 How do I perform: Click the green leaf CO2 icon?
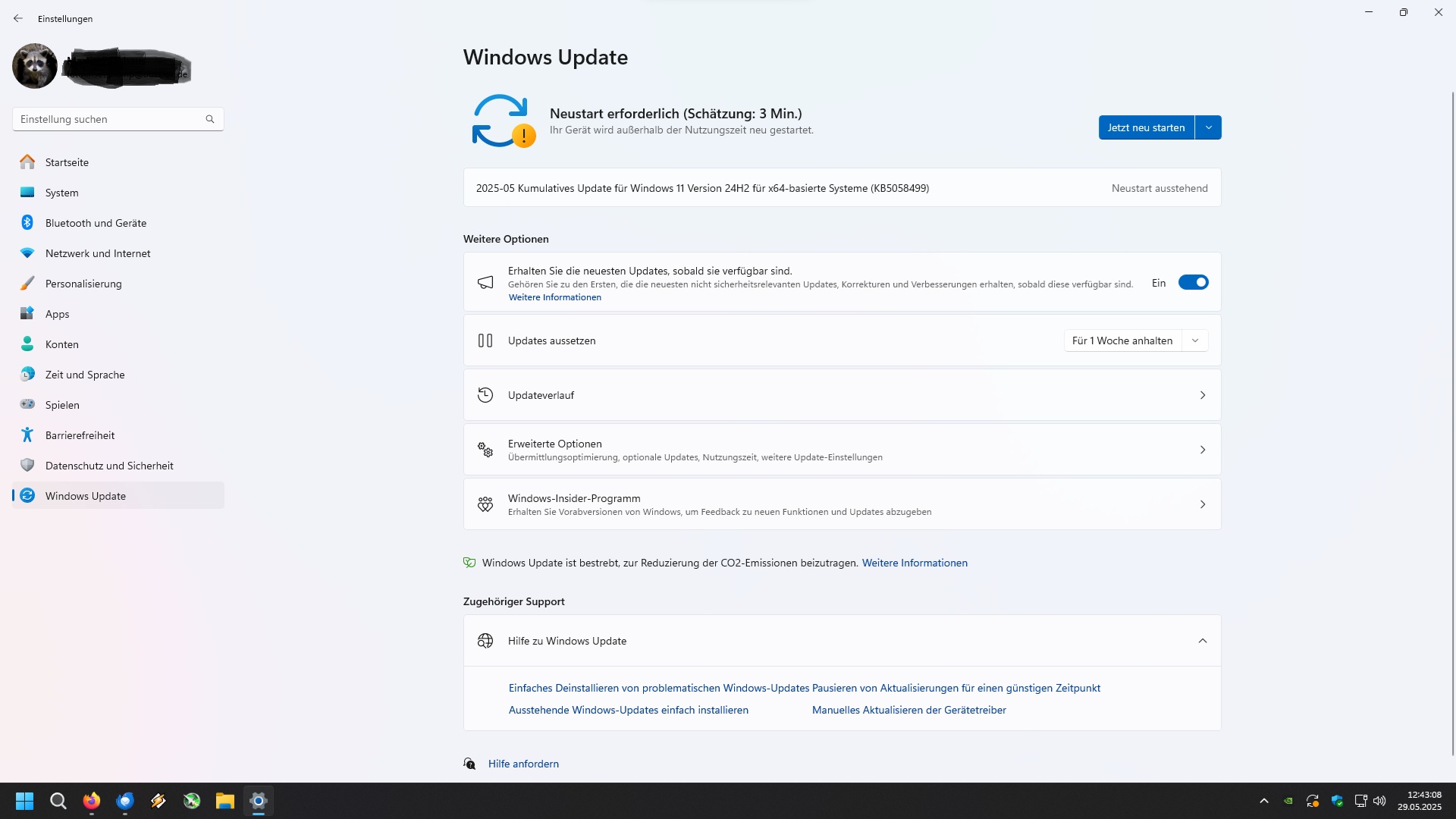(469, 563)
